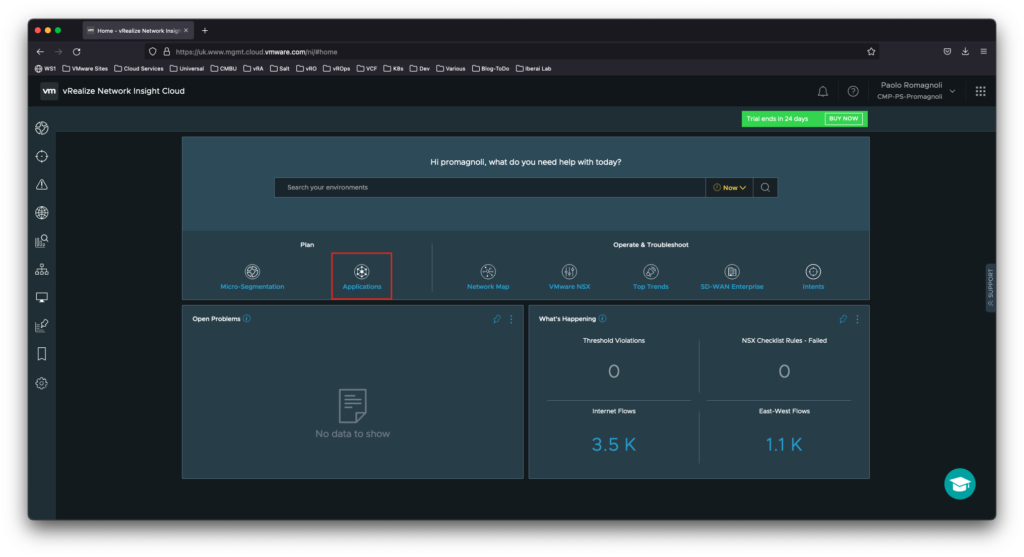Open the browser hamburger menu
This screenshot has width=1024, height=557.
coord(984,52)
